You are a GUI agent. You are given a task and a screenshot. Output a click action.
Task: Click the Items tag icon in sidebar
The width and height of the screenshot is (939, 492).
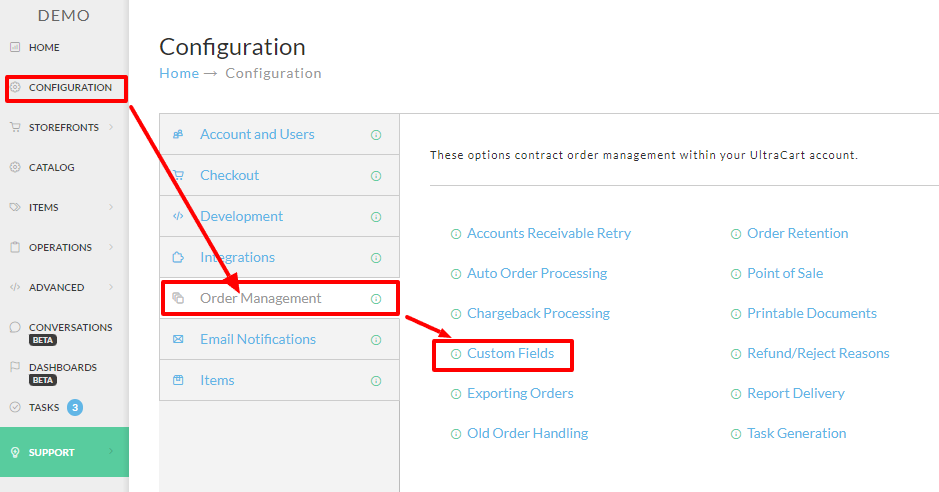point(15,207)
